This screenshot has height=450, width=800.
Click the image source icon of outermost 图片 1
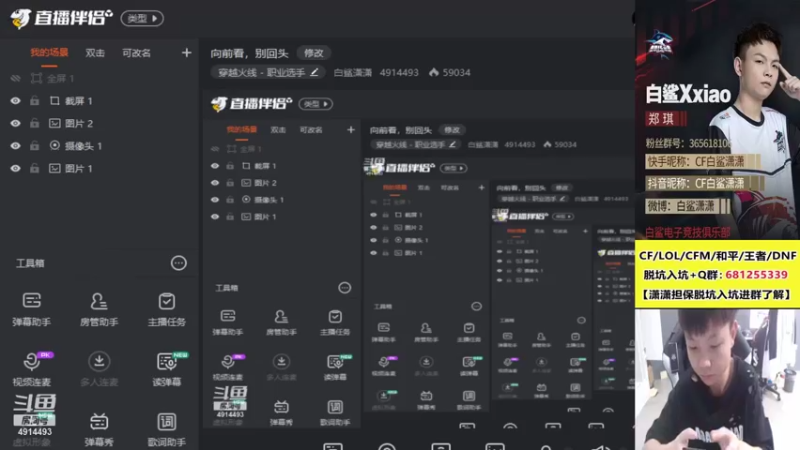[x=55, y=168]
